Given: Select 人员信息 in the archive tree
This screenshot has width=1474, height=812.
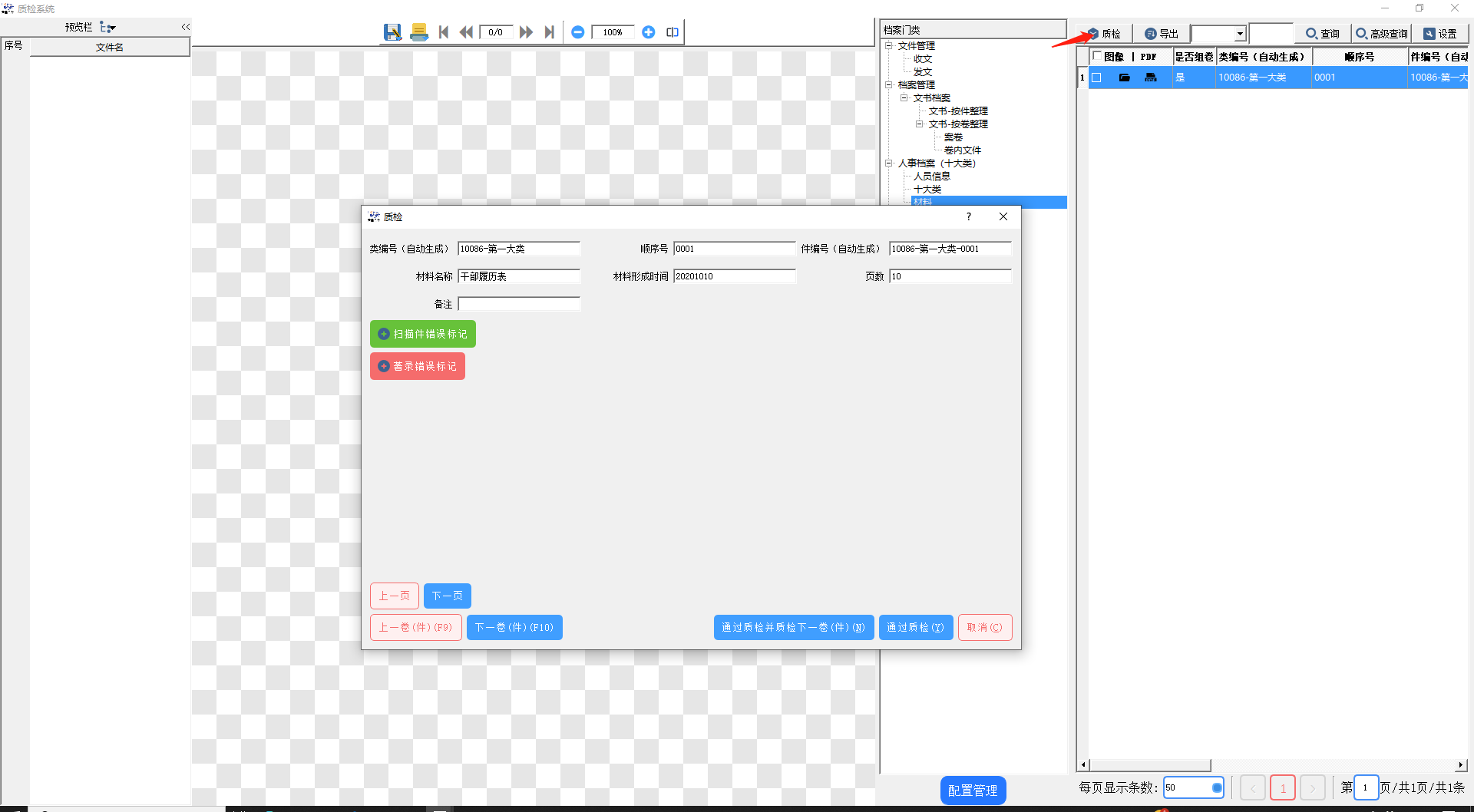Looking at the screenshot, I should [x=931, y=177].
